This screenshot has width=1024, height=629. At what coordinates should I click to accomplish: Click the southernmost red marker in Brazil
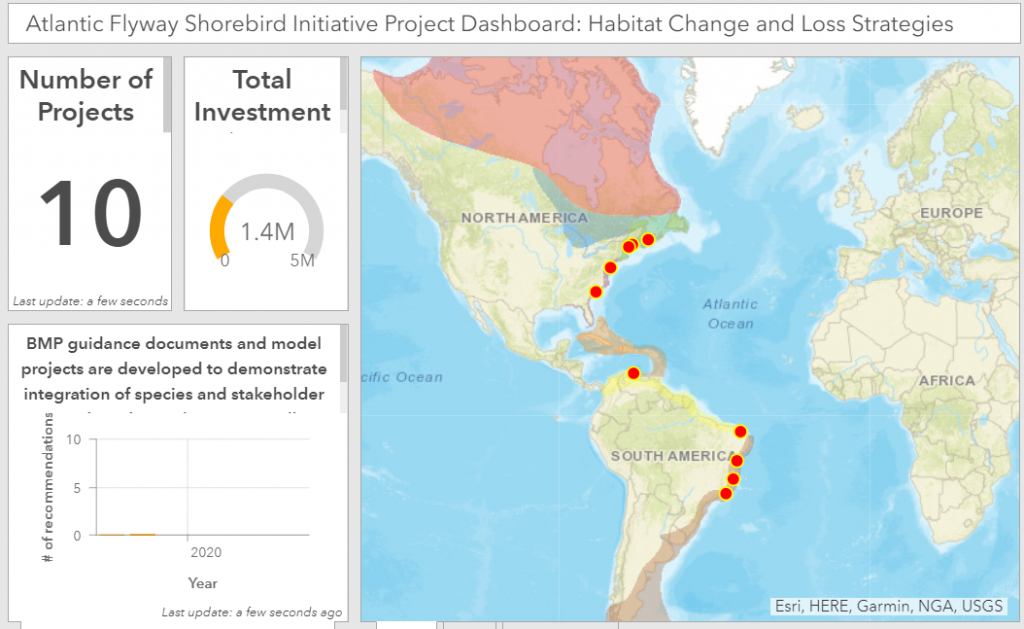click(x=726, y=494)
